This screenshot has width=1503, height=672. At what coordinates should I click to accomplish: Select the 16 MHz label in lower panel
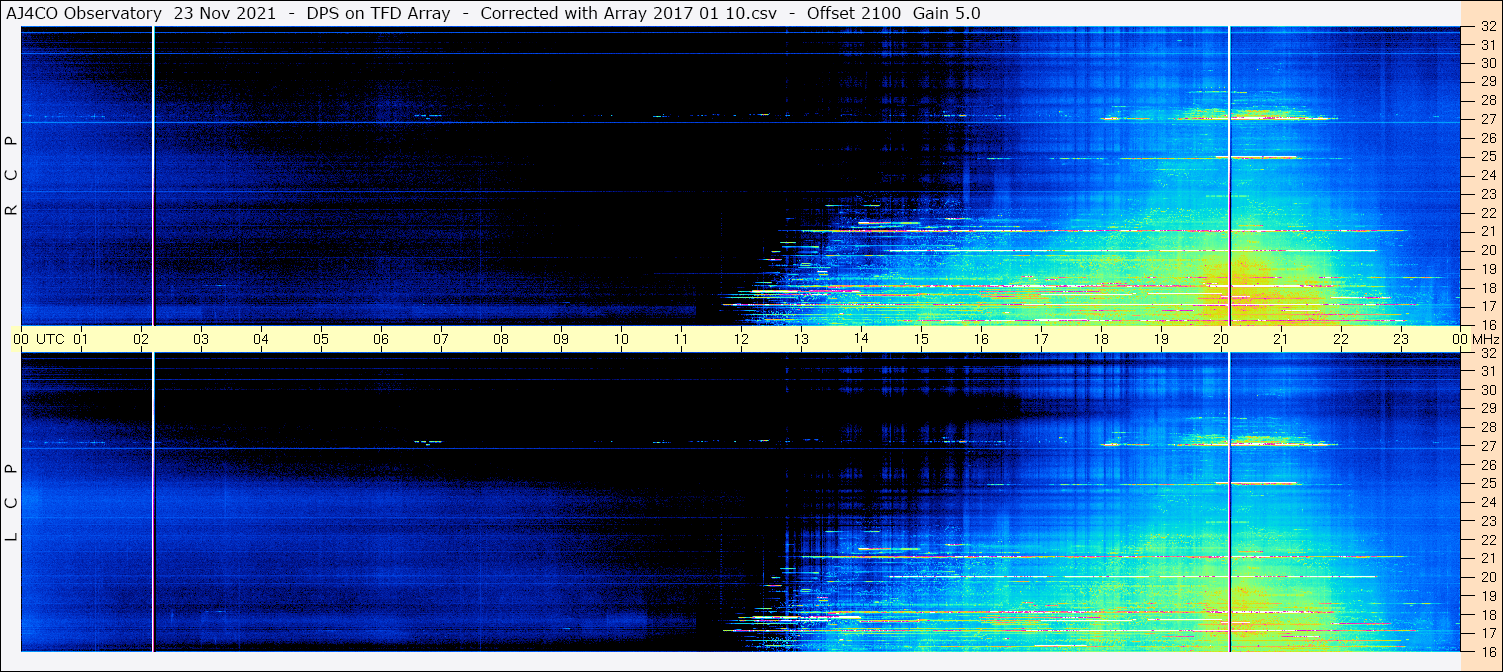[1487, 651]
